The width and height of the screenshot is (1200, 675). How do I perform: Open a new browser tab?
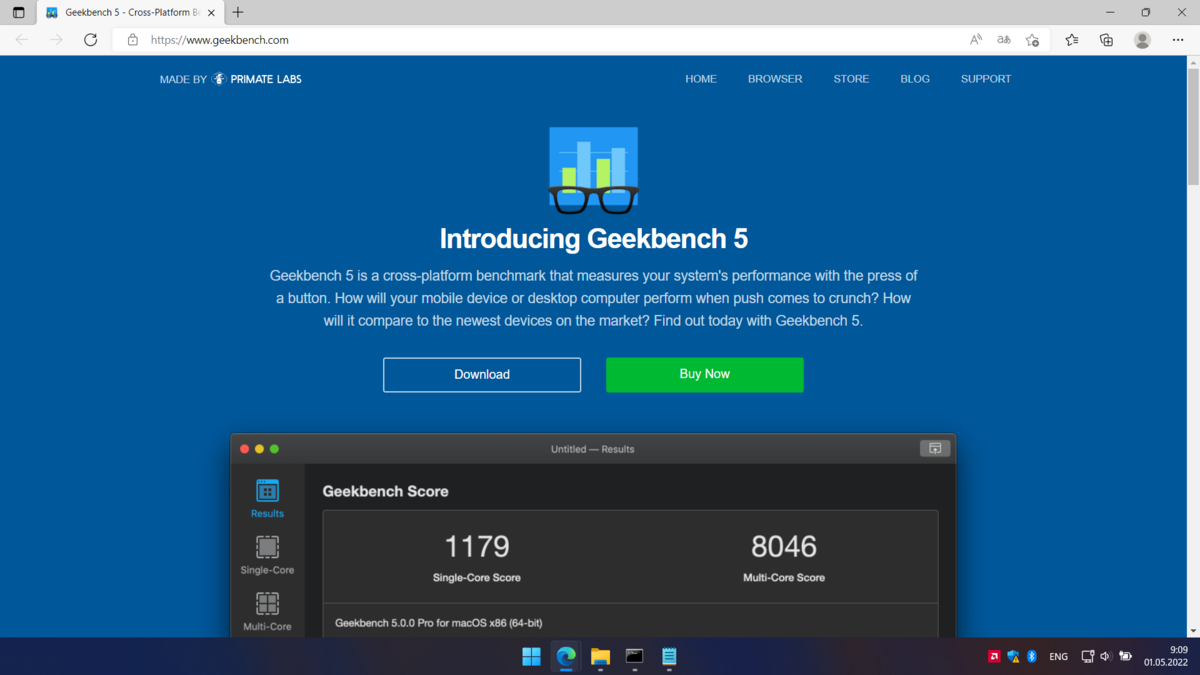tap(237, 13)
